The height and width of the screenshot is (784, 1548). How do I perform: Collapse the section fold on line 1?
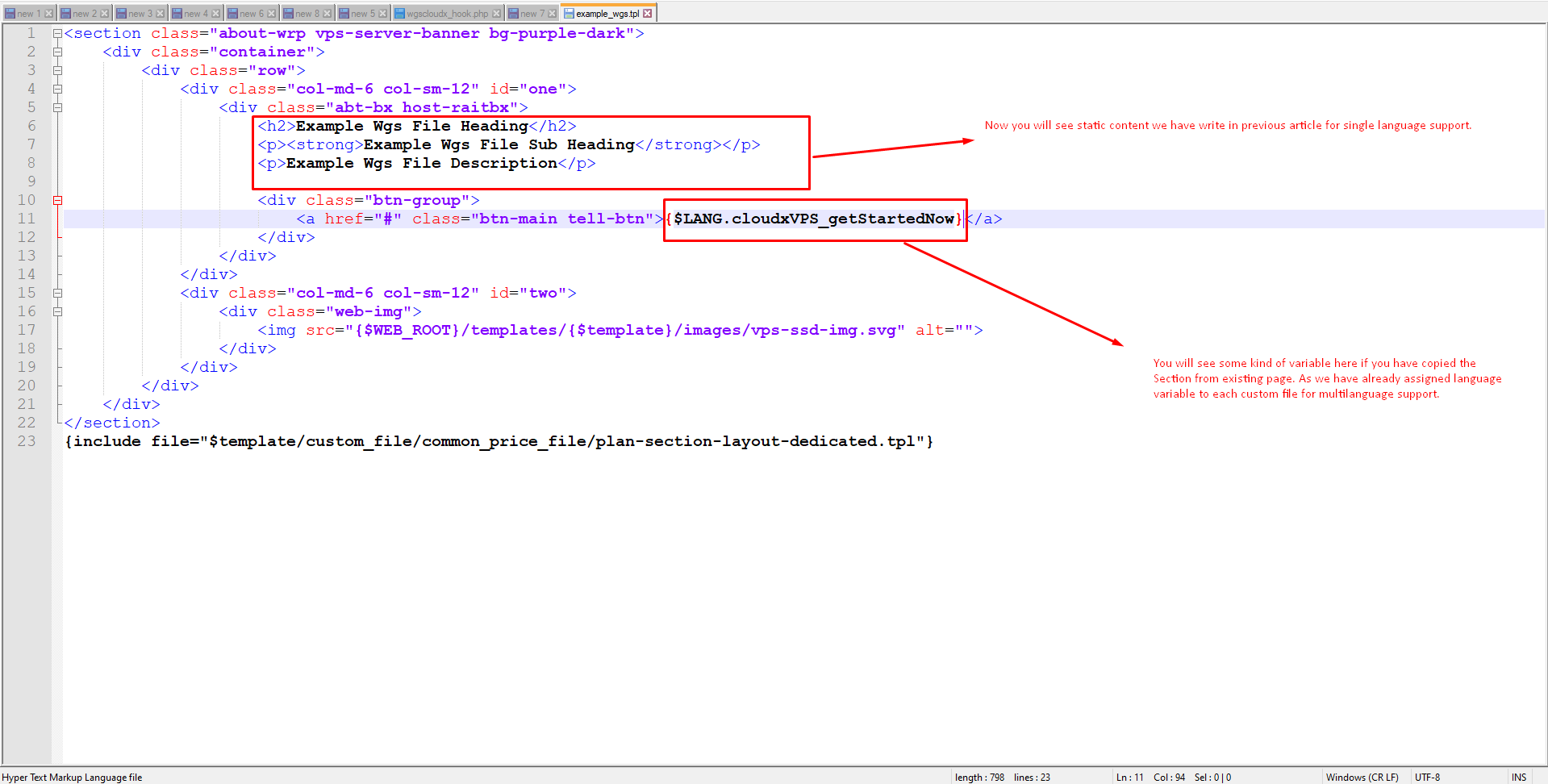(x=57, y=34)
